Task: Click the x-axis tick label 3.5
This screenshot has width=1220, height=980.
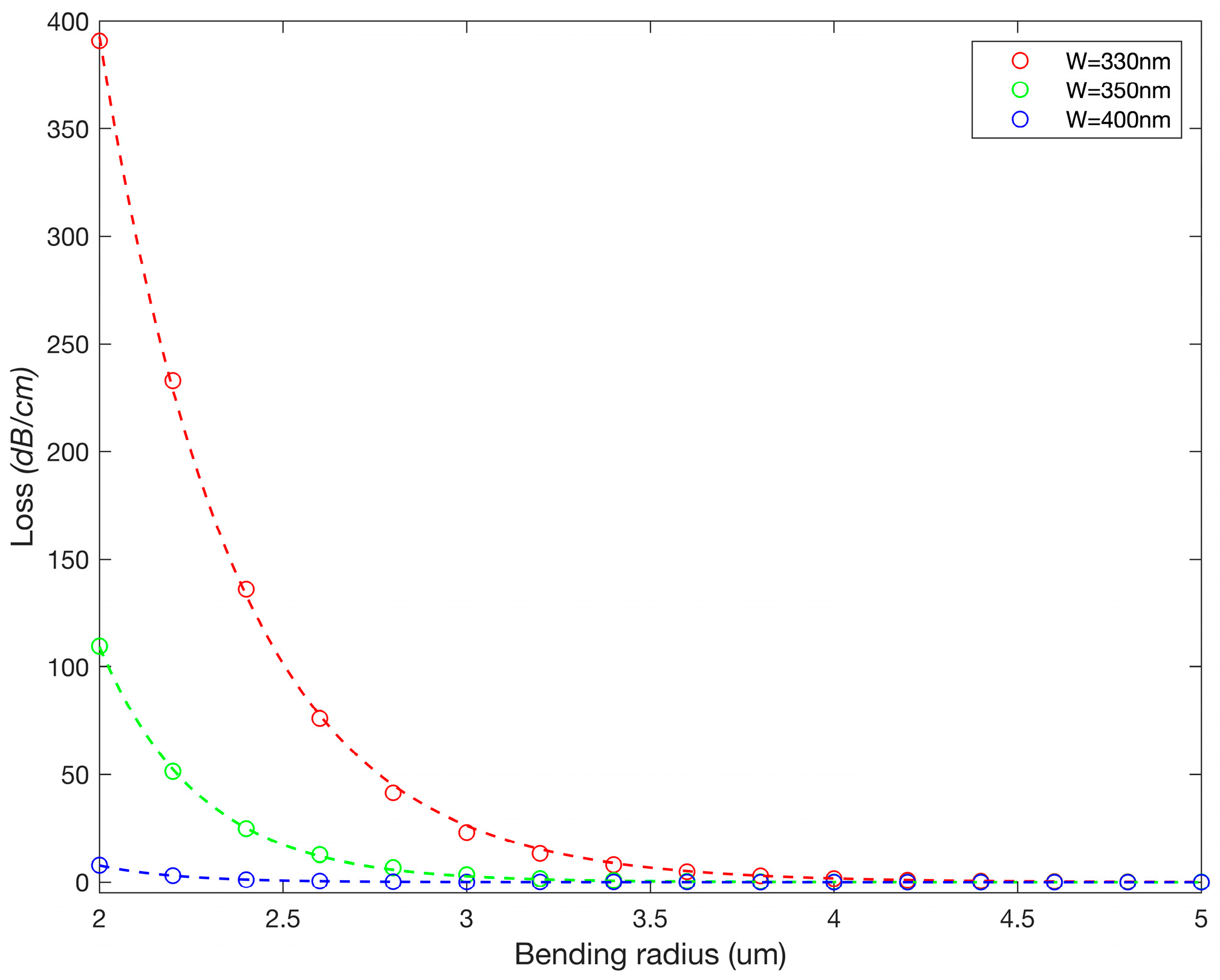Action: (x=650, y=919)
